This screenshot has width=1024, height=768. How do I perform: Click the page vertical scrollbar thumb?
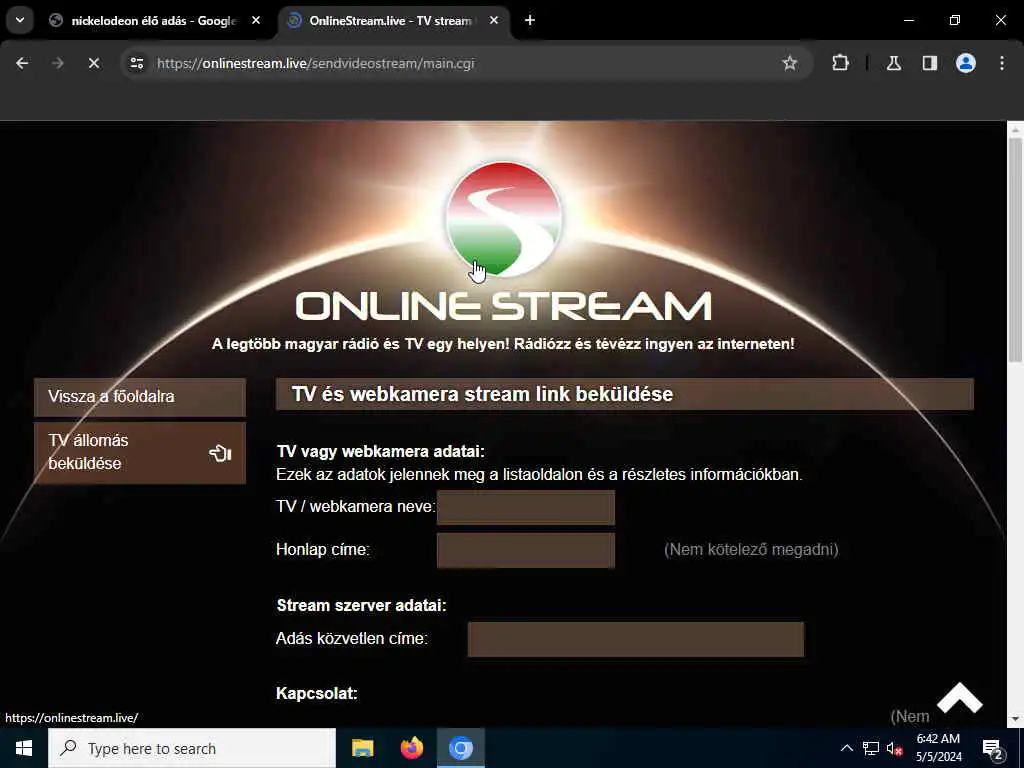(1015, 248)
